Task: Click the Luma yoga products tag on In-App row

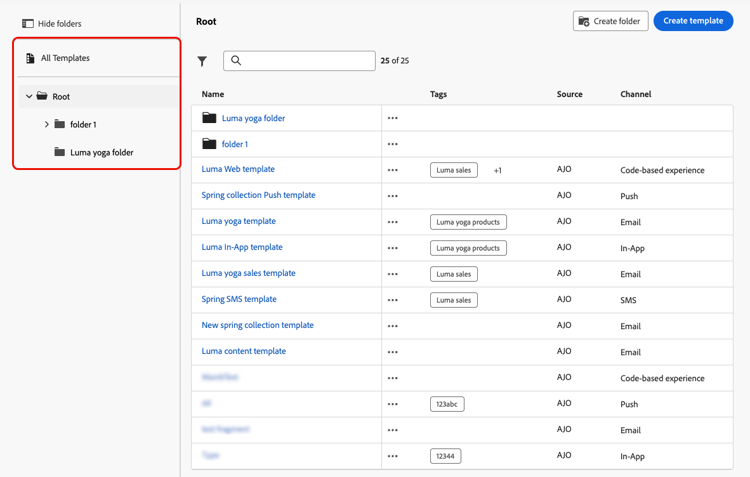Action: 468,248
